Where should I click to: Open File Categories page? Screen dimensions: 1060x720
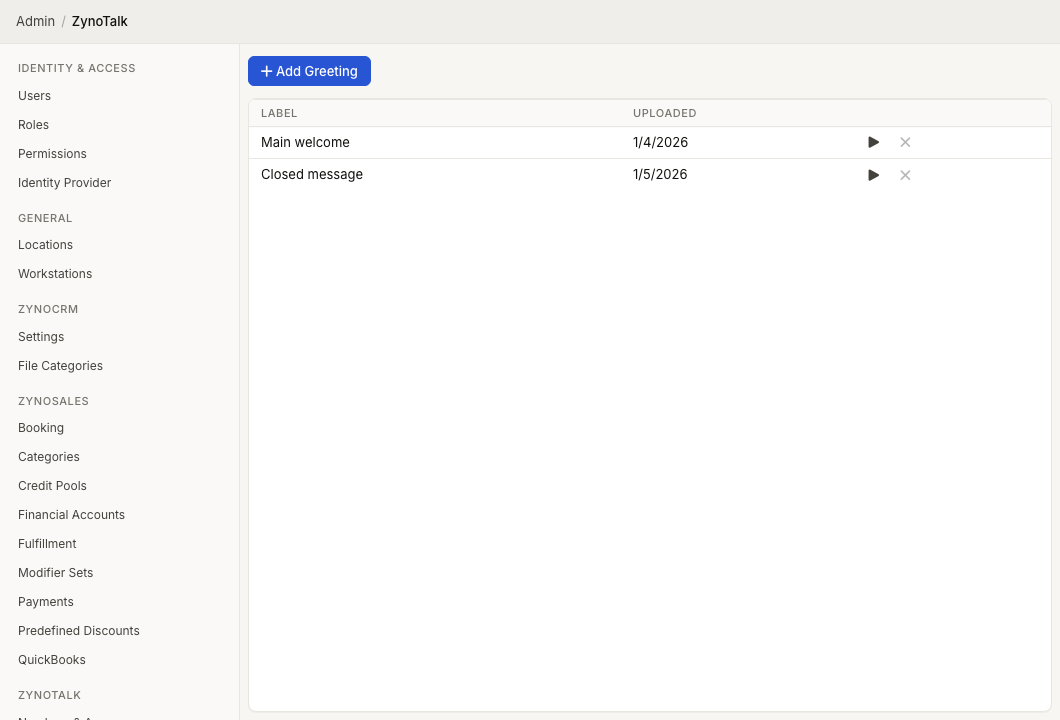(60, 366)
